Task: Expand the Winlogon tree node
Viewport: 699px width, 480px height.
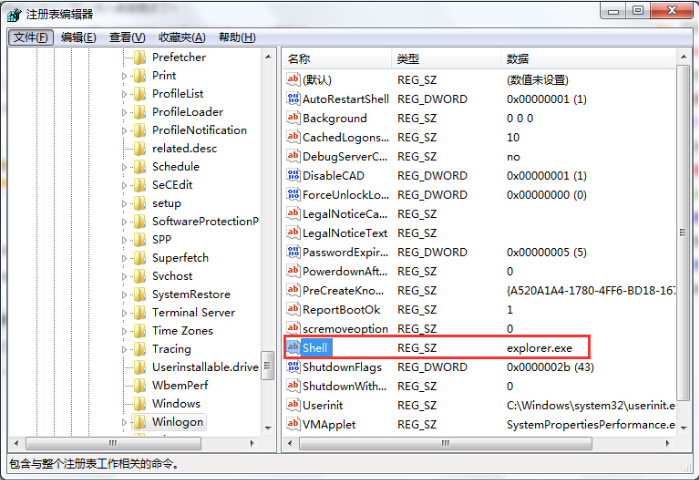Action: pyautogui.click(x=126, y=422)
